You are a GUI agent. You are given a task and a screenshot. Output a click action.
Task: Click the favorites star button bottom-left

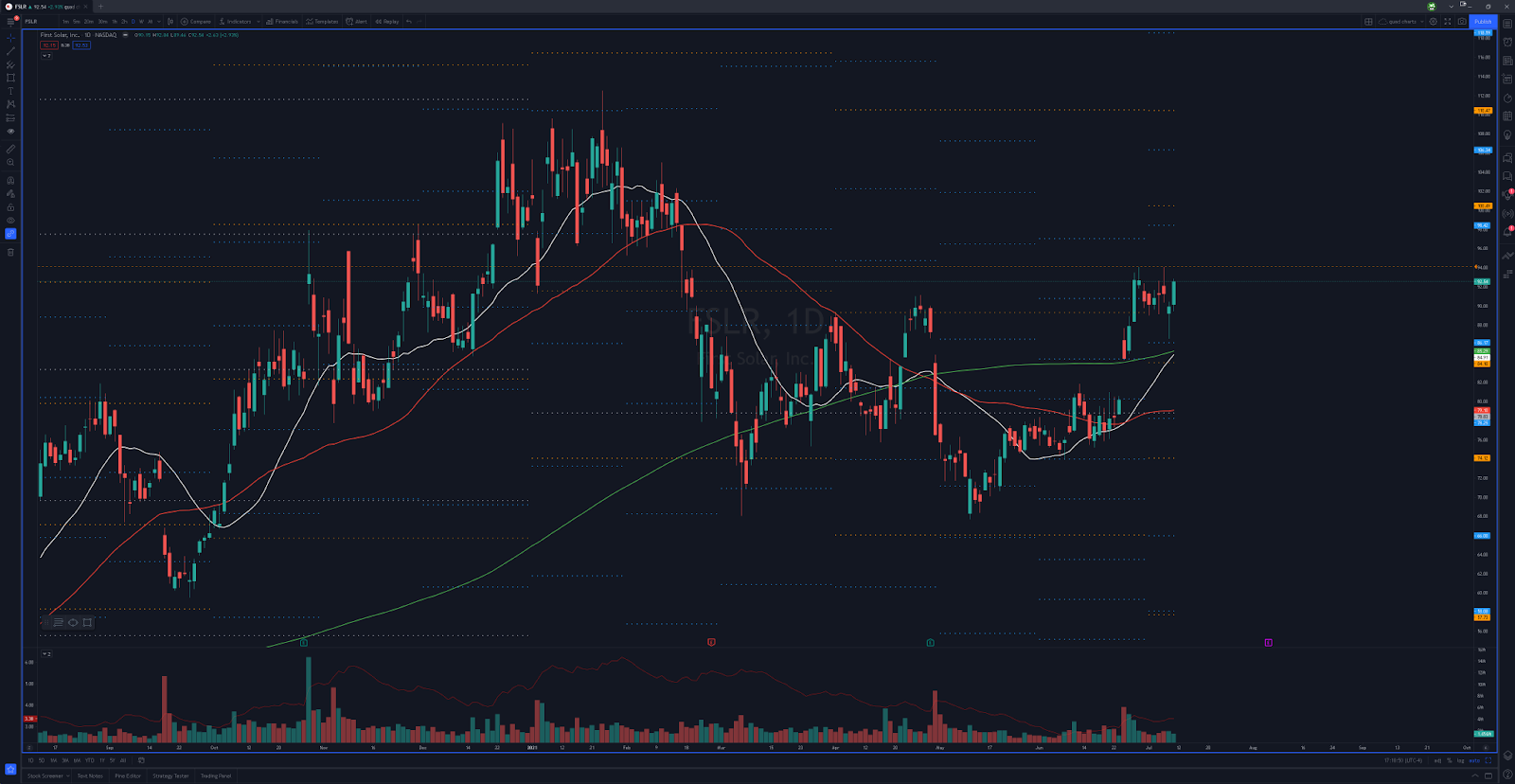(x=10, y=769)
